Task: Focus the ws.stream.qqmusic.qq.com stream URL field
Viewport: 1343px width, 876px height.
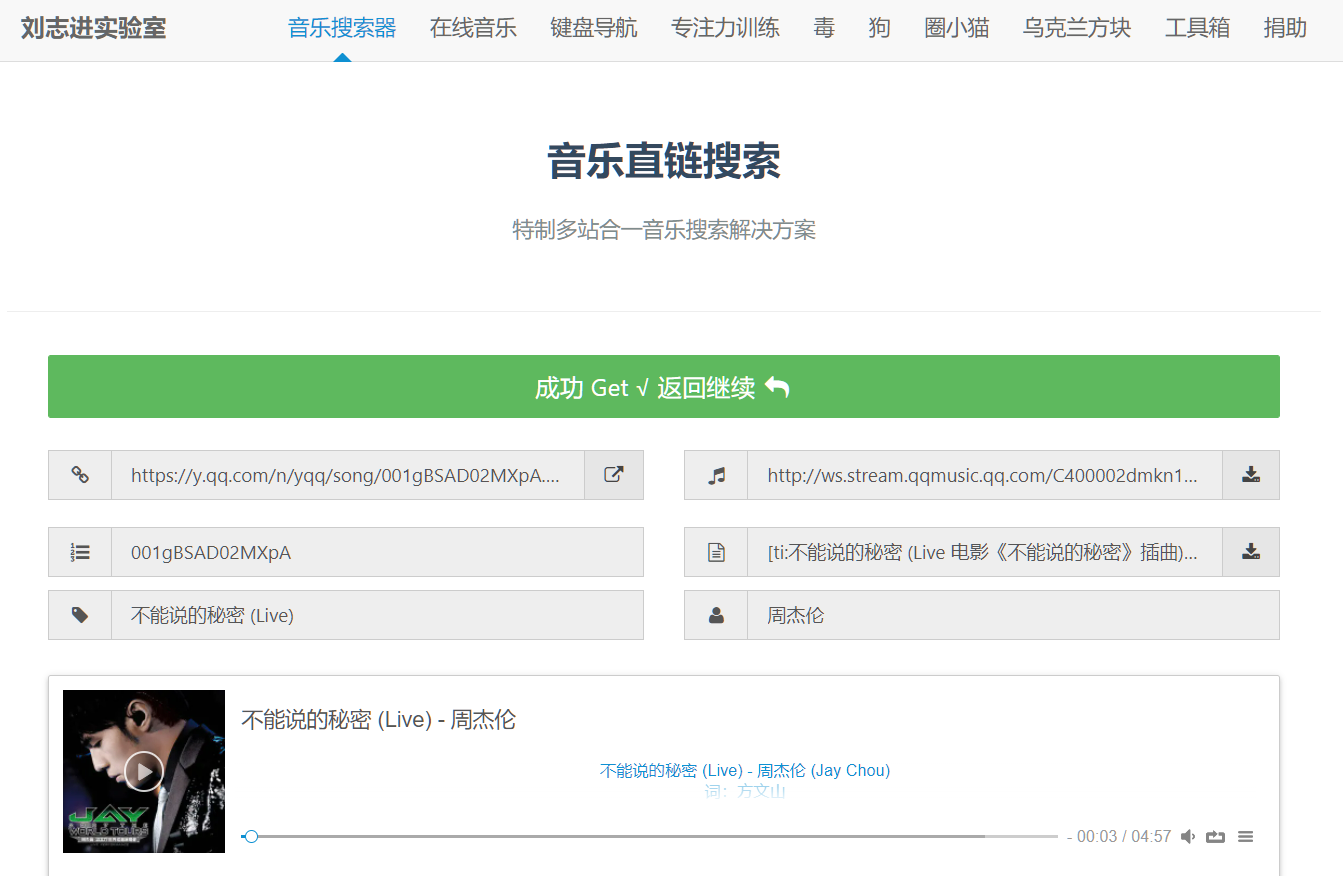Action: pos(985,475)
